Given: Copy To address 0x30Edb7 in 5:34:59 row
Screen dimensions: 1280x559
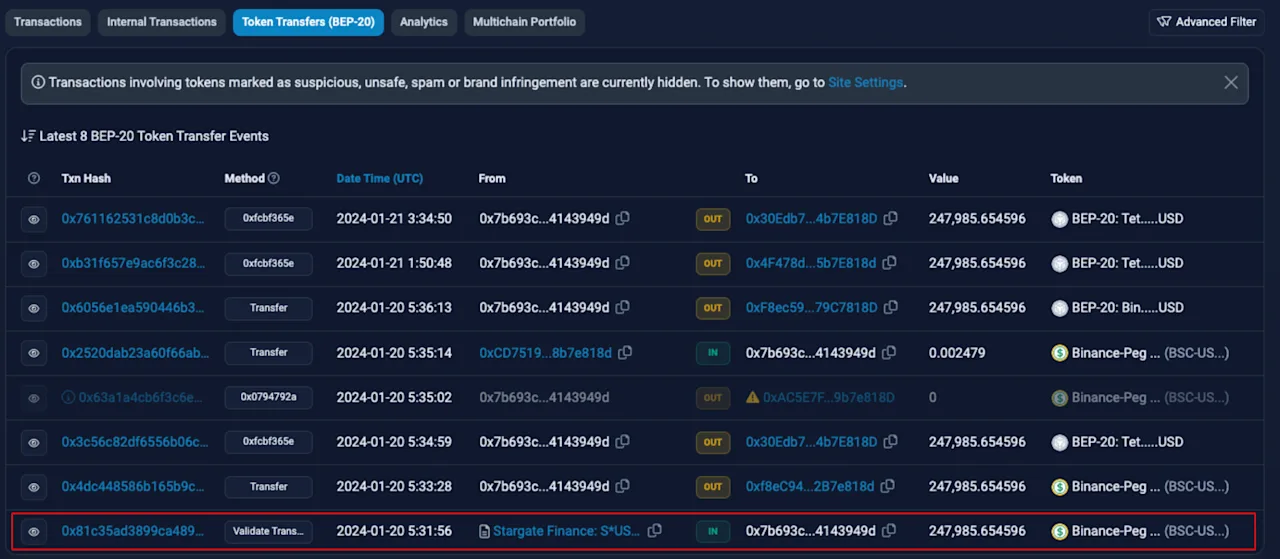Looking at the screenshot, I should [890, 442].
